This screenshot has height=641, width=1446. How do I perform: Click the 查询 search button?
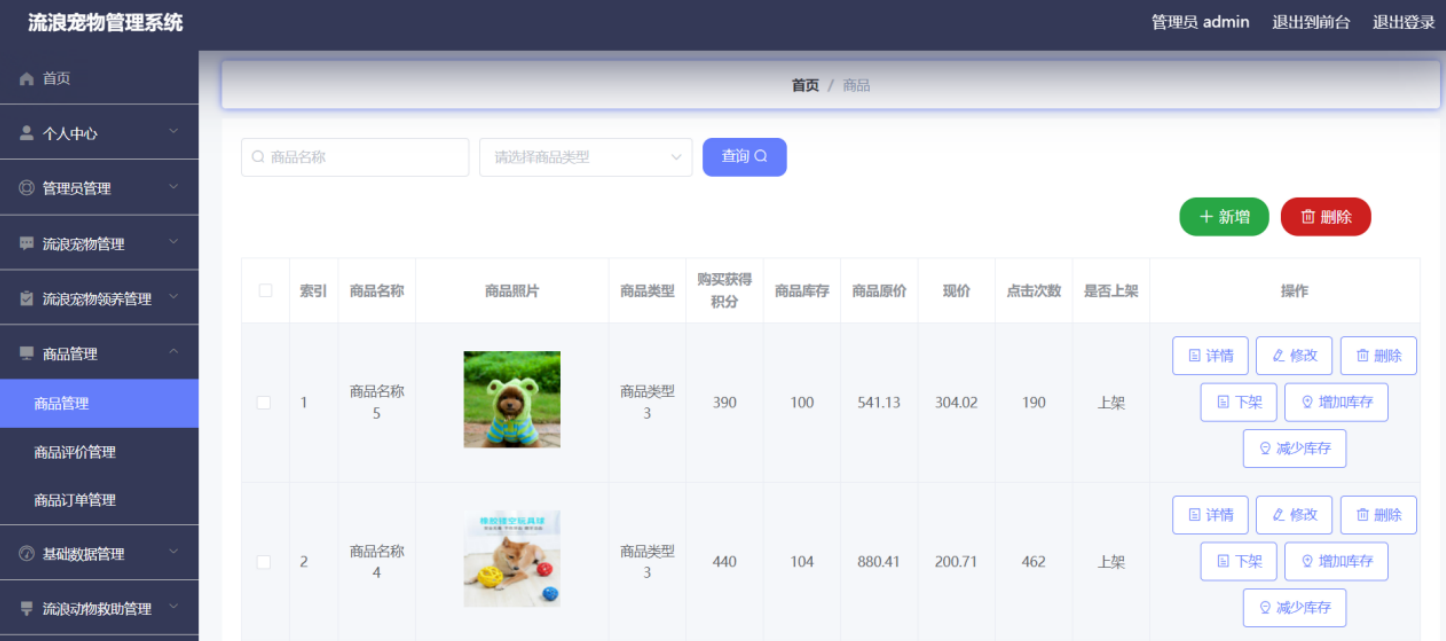point(744,156)
